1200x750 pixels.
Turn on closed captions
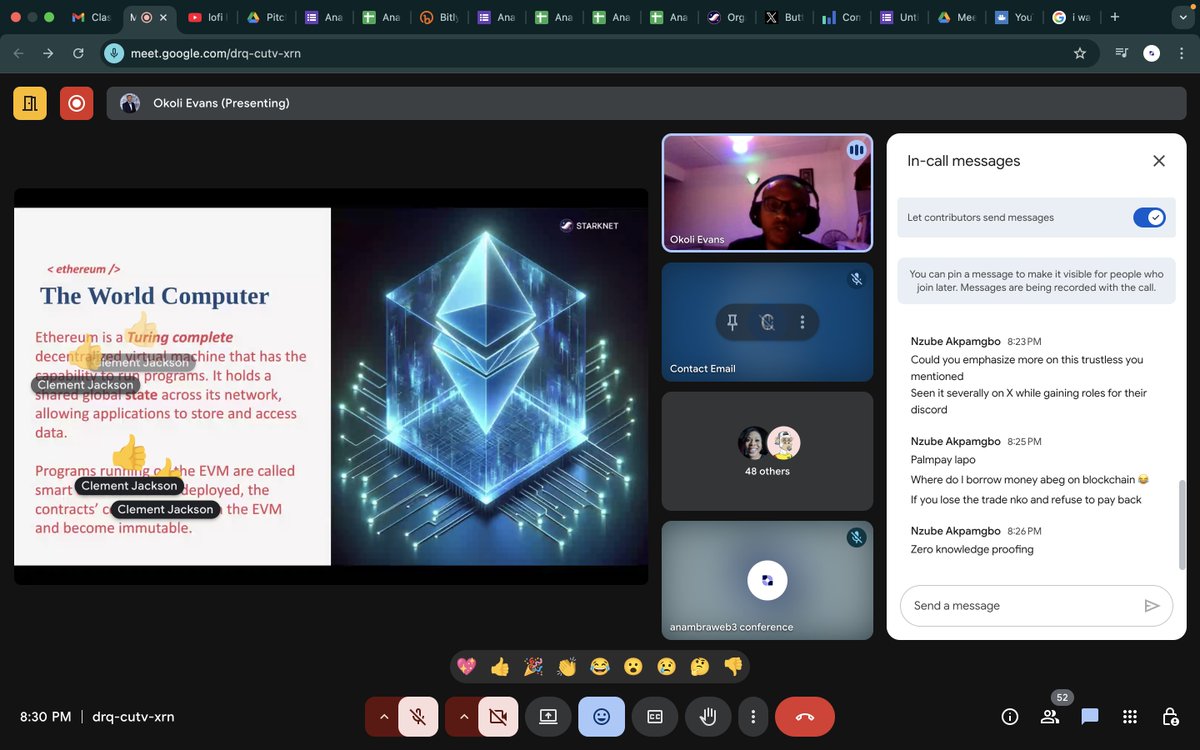(655, 716)
